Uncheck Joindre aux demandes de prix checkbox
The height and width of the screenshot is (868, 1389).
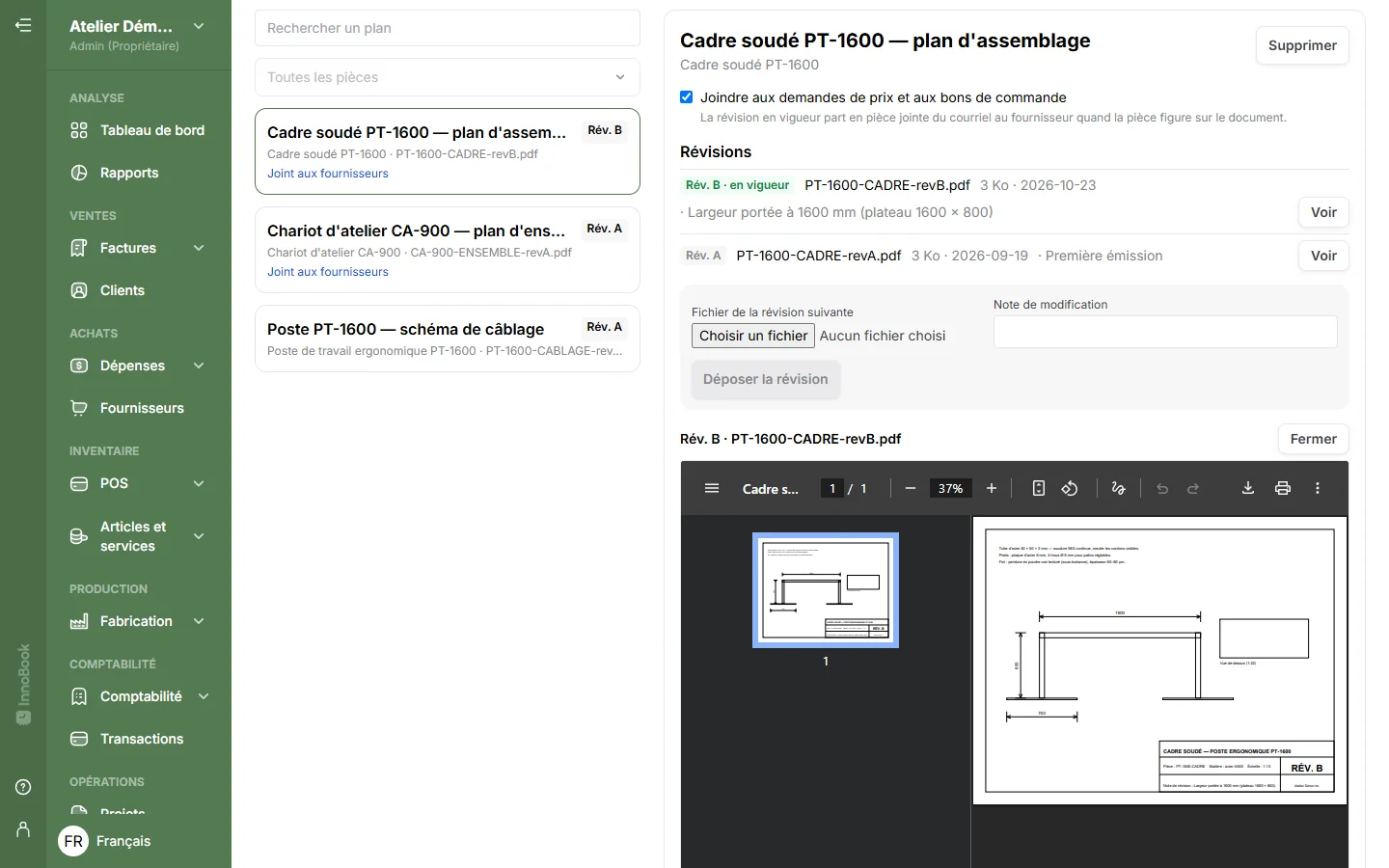click(687, 97)
